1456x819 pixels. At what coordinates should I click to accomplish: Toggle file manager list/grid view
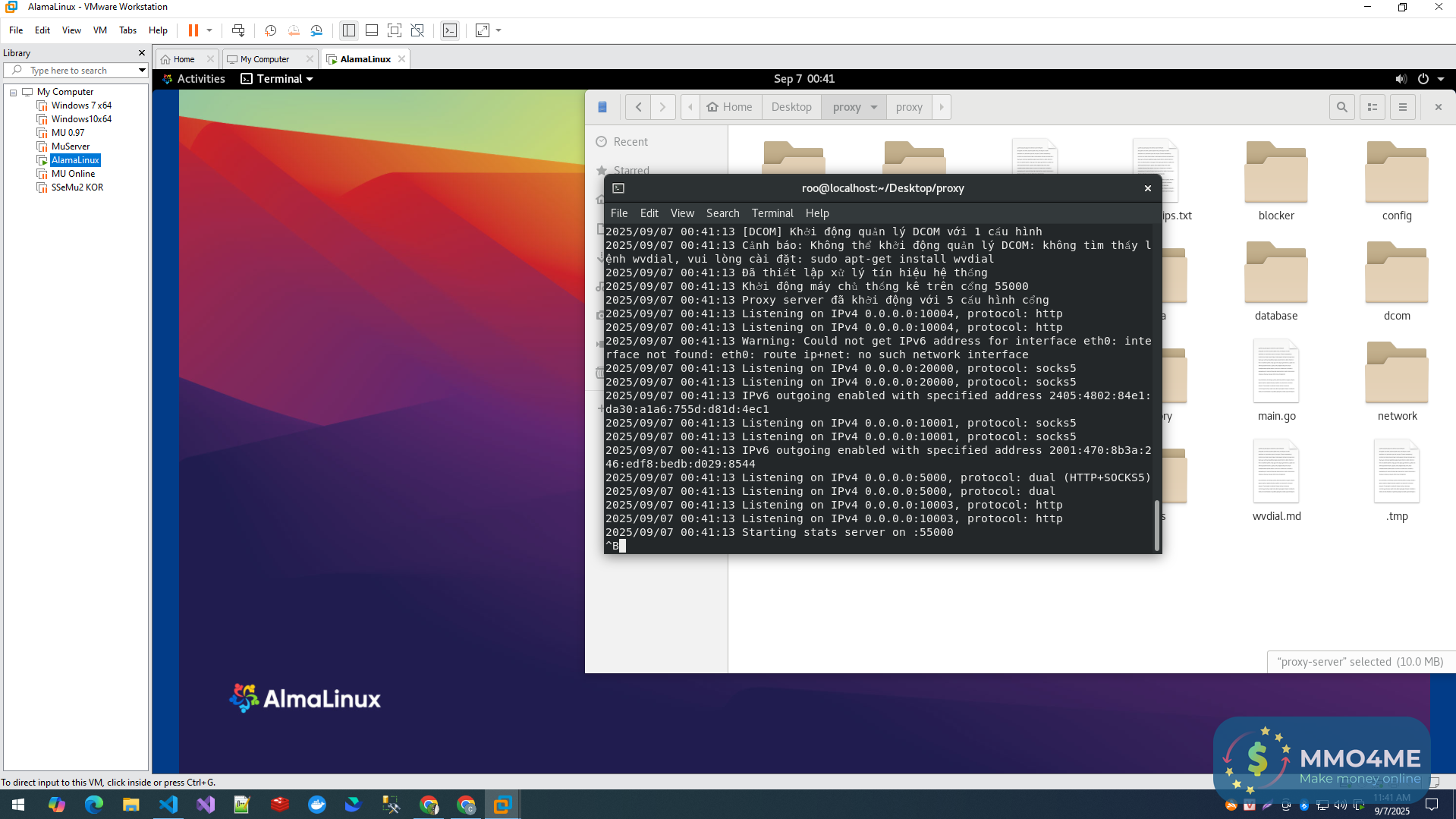pos(1372,107)
